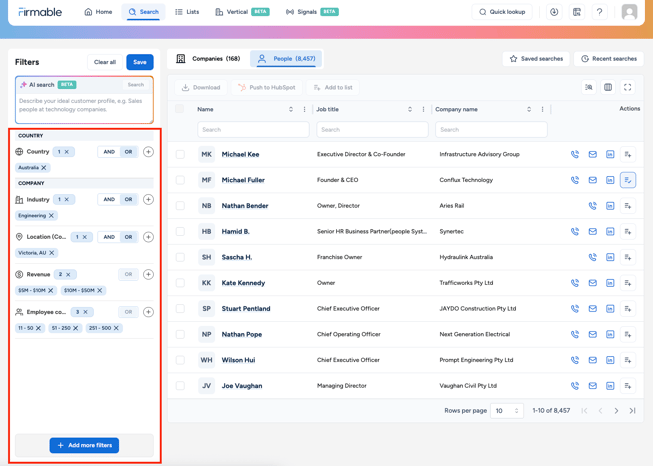Click the credits icon next to help
The image size is (653, 466).
[x=577, y=12]
